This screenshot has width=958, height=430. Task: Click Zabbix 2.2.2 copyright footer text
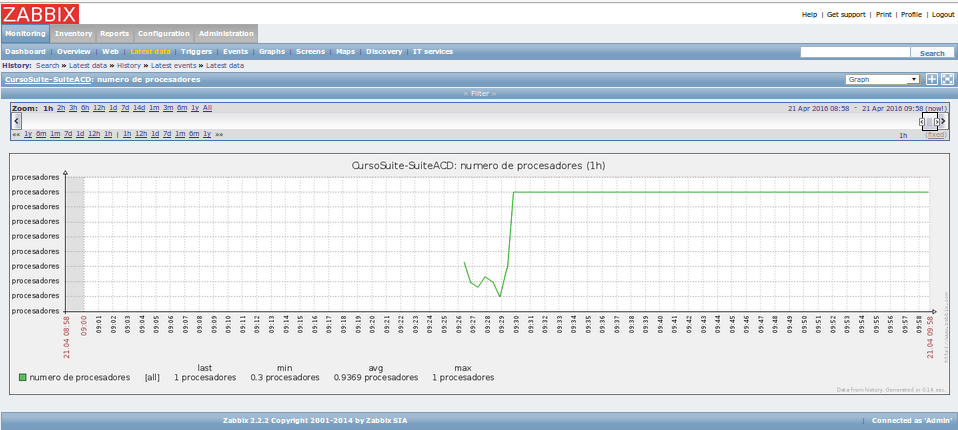point(315,421)
